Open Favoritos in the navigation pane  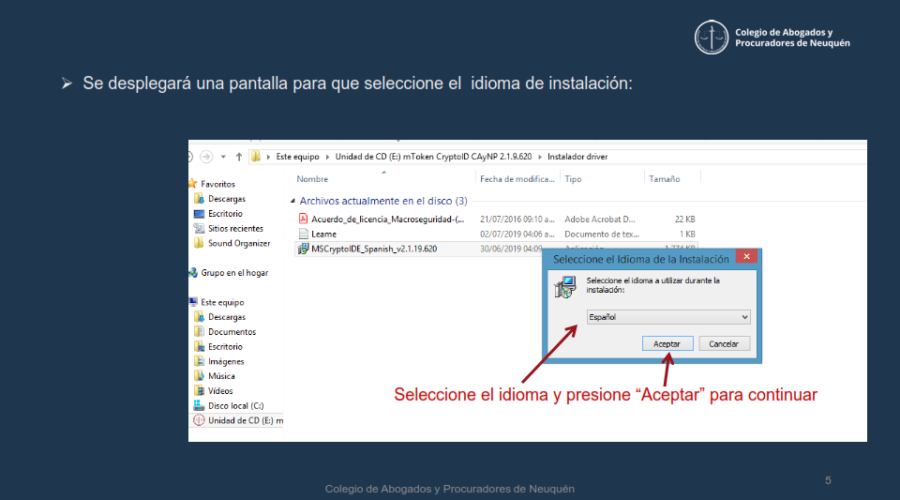coord(218,184)
